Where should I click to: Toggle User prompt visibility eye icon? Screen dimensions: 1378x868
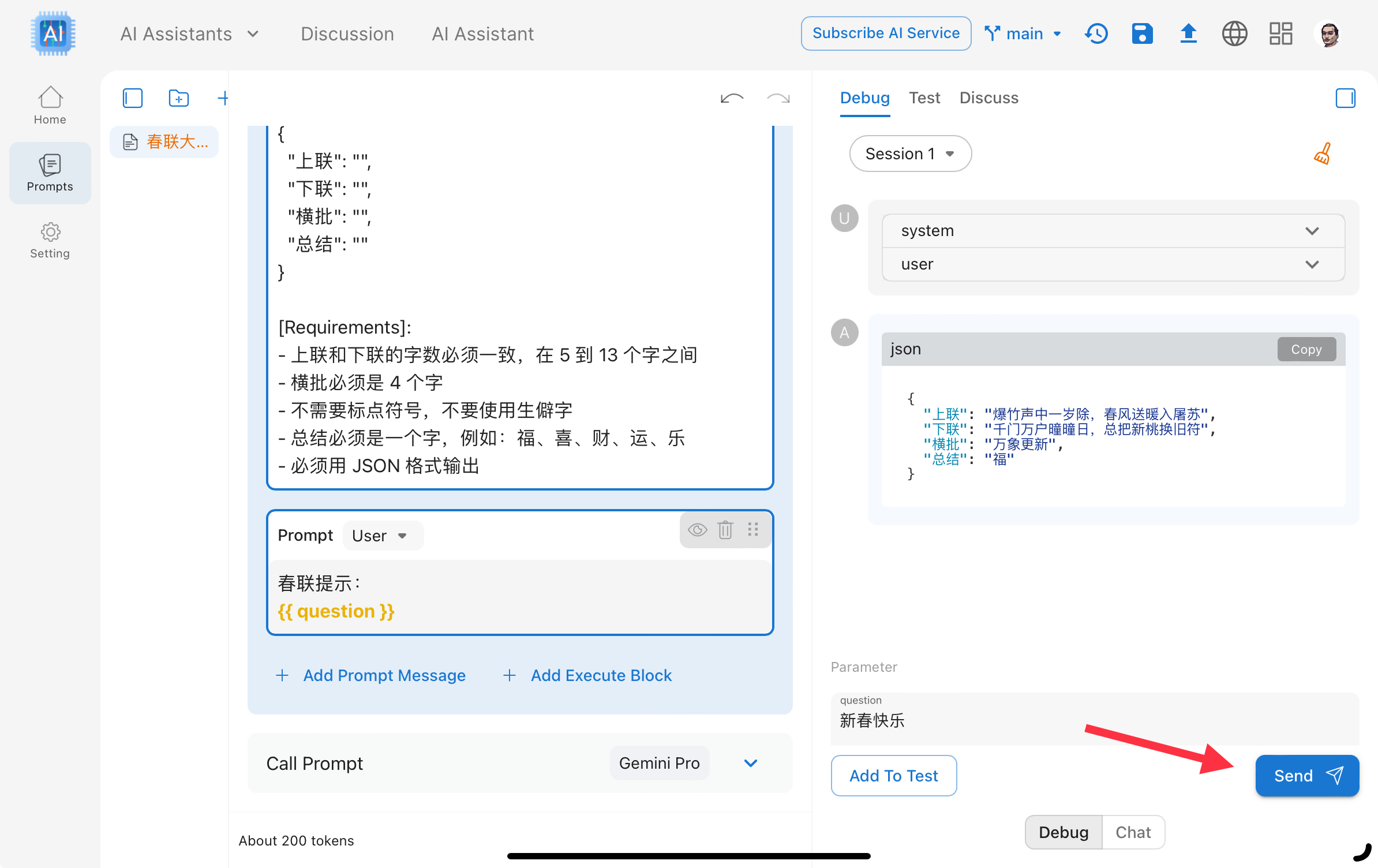click(x=697, y=529)
